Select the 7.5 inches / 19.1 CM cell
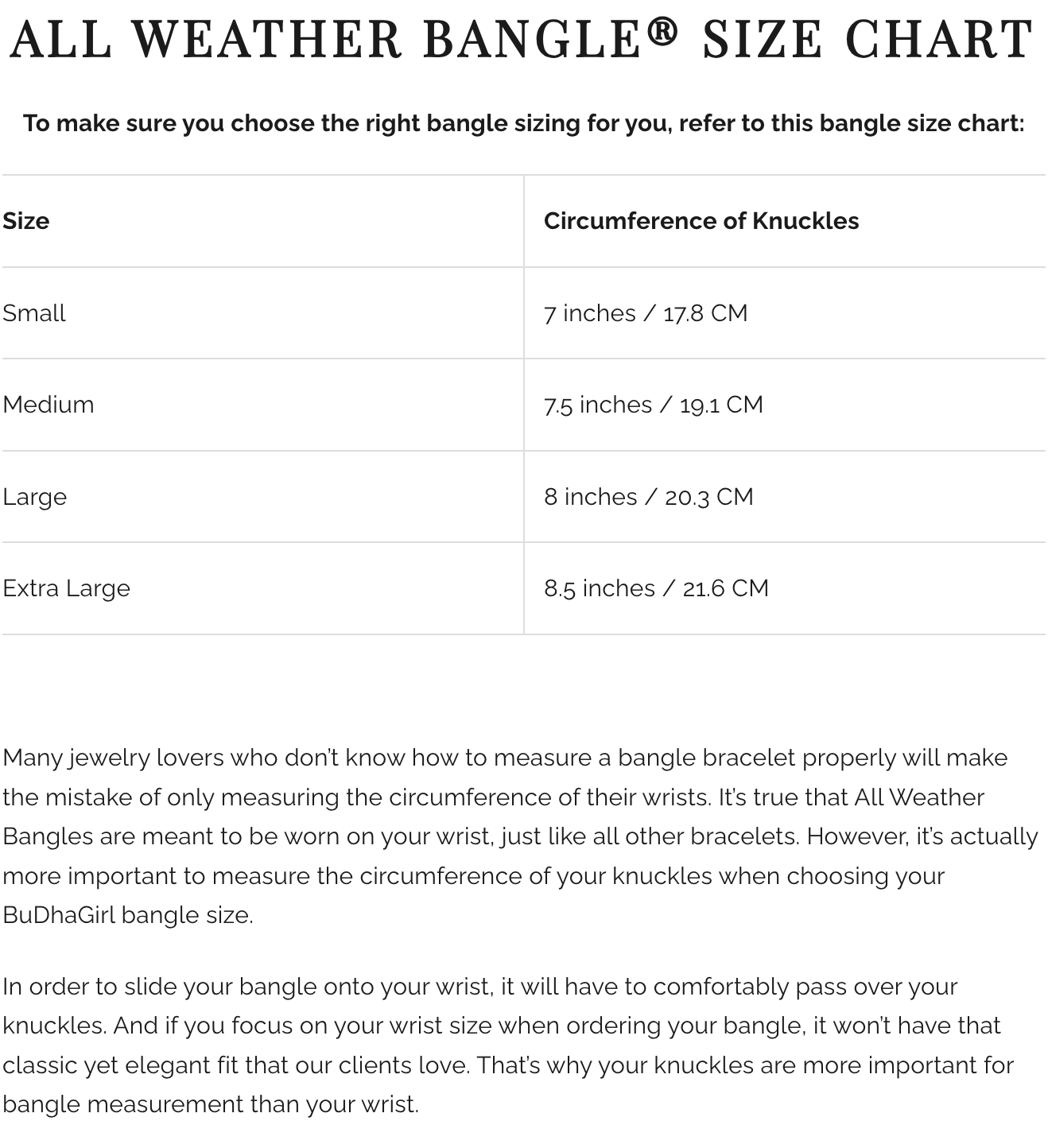This screenshot has height=1148, width=1048. pyautogui.click(x=654, y=405)
